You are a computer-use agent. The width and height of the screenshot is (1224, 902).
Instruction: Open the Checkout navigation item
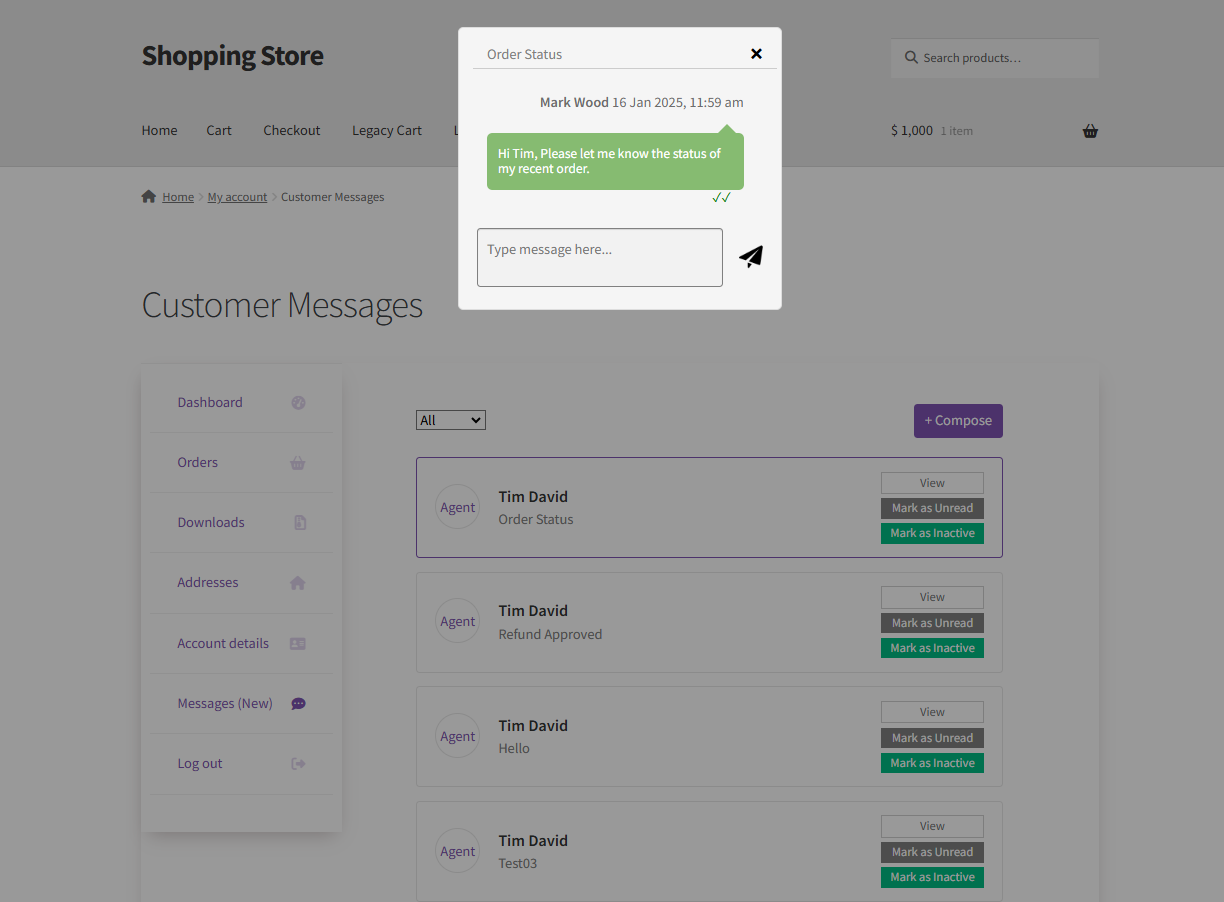point(292,130)
